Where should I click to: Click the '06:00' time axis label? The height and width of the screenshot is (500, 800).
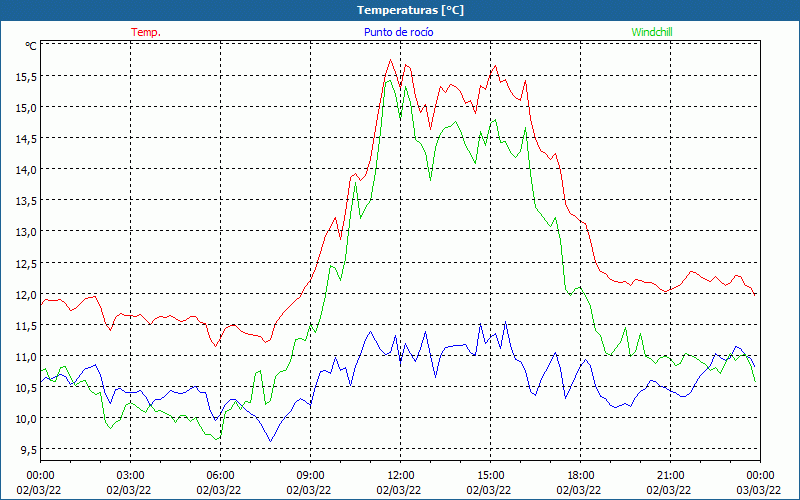220,476
